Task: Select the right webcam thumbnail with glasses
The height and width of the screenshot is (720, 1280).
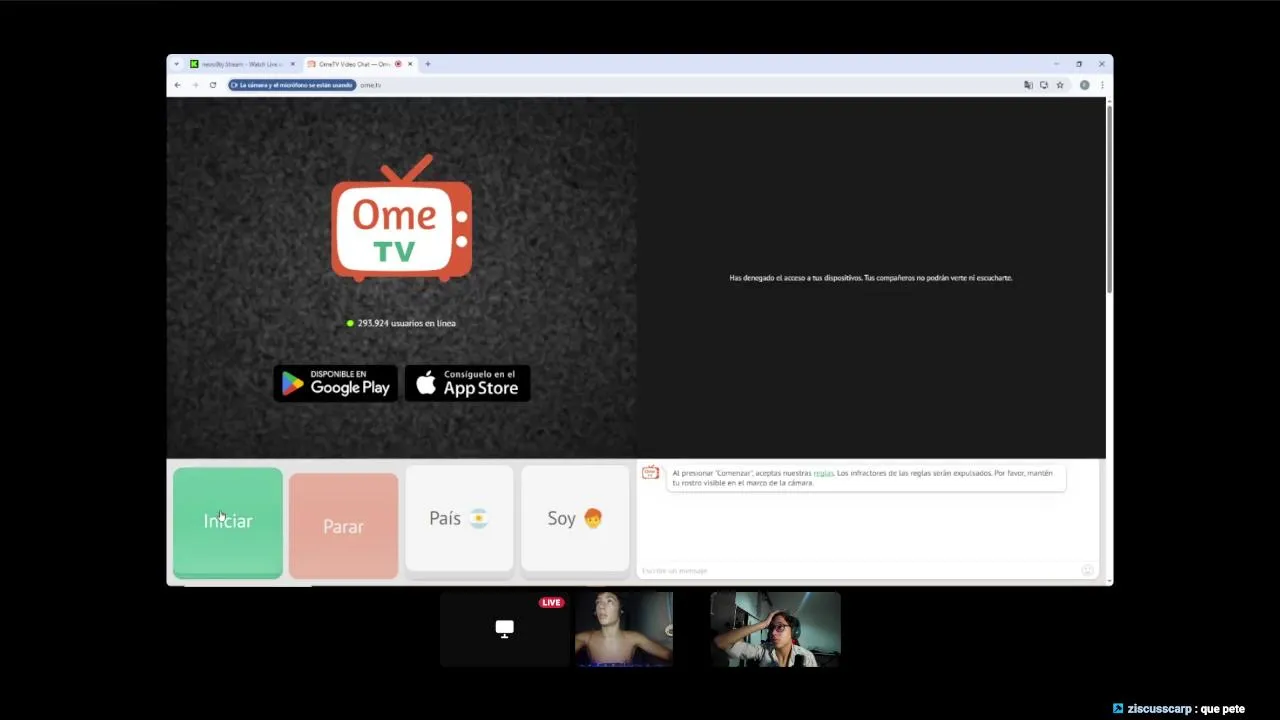Action: (775, 628)
